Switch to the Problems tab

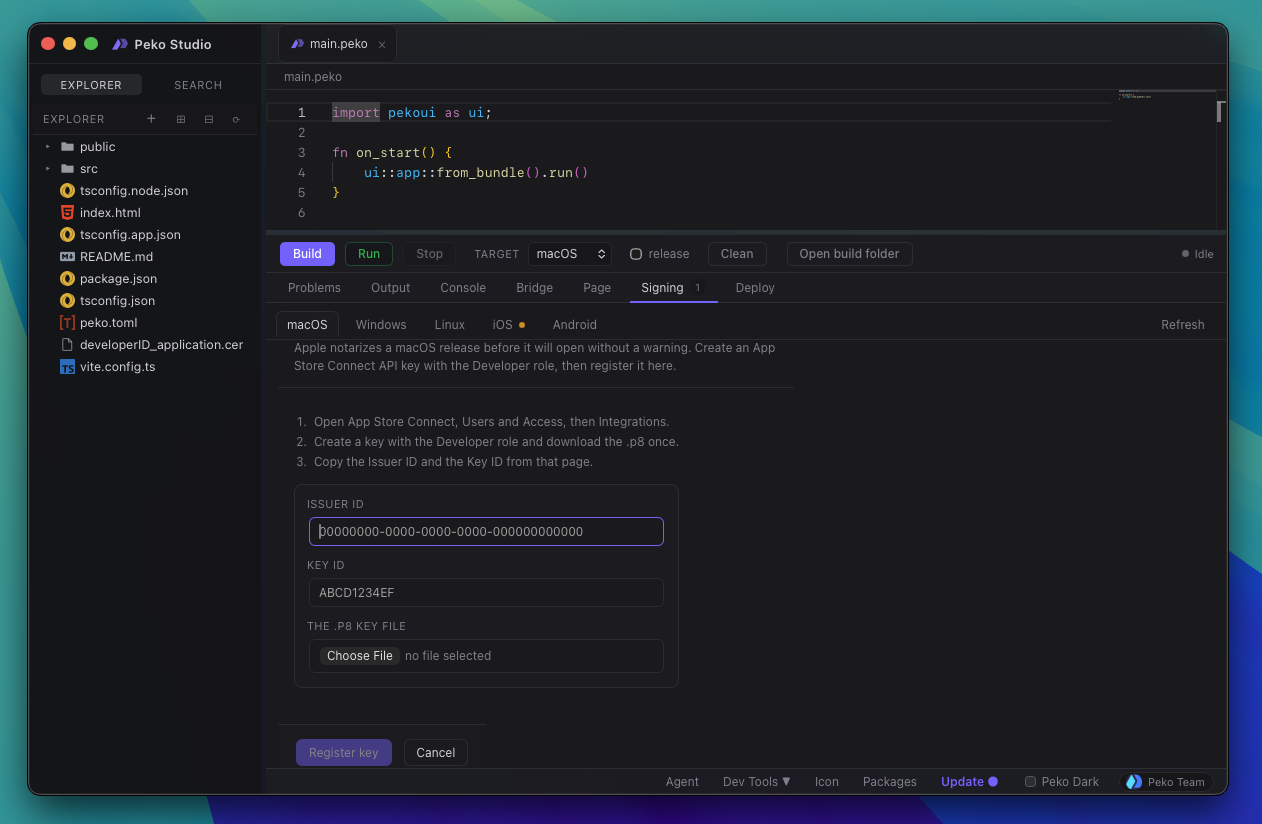pos(314,288)
